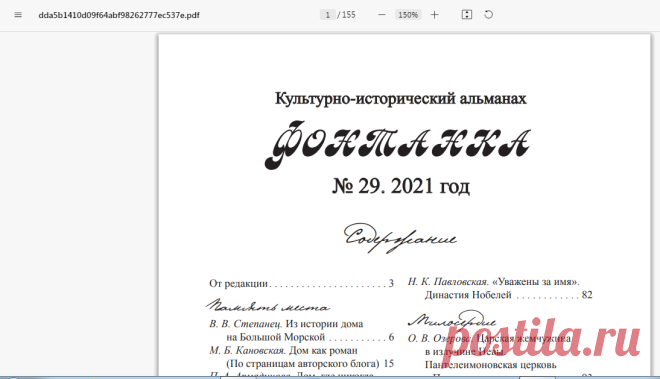This screenshot has height=379, width=660.
Task: Click the "Культурно-исторический альманах" heading
Action: pos(401,99)
